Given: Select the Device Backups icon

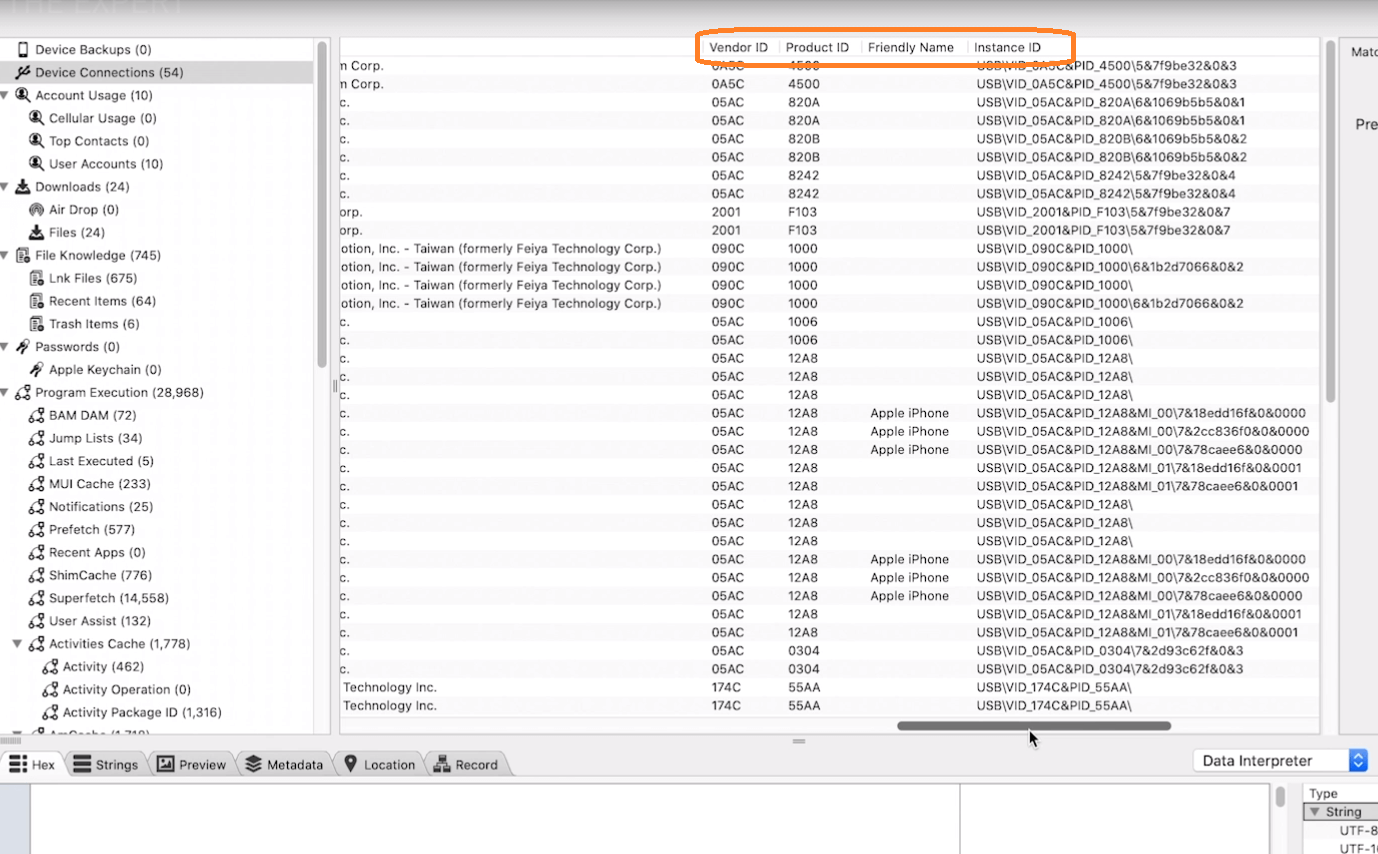Looking at the screenshot, I should (x=22, y=49).
